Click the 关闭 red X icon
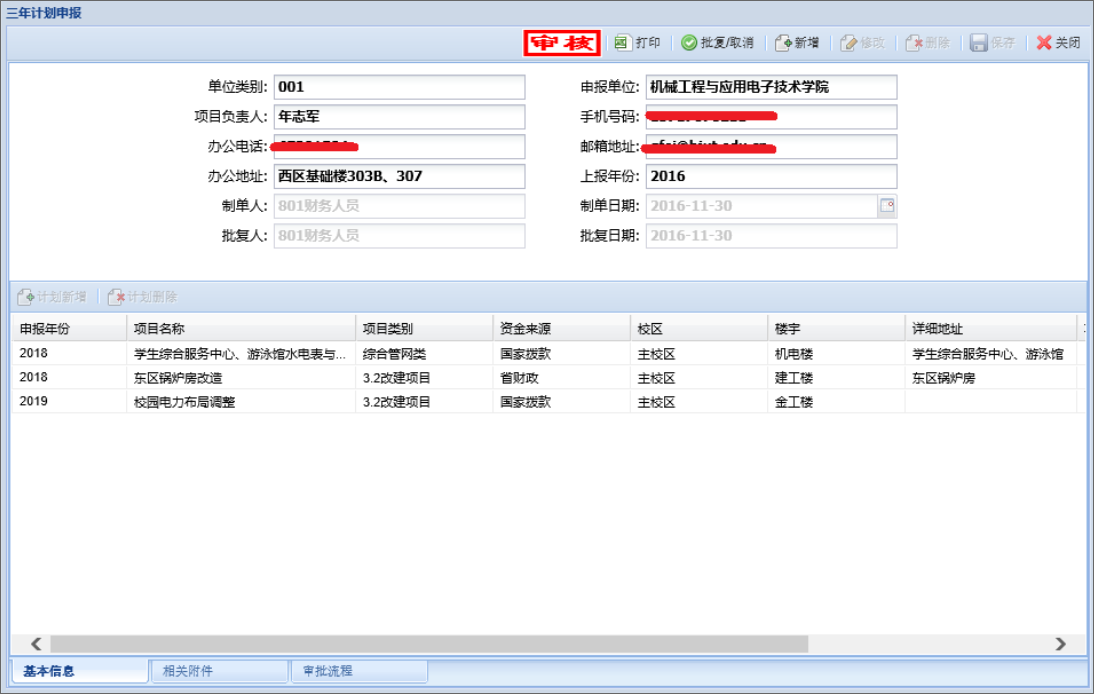Screen dimensions: 1094x694 tap(1044, 43)
